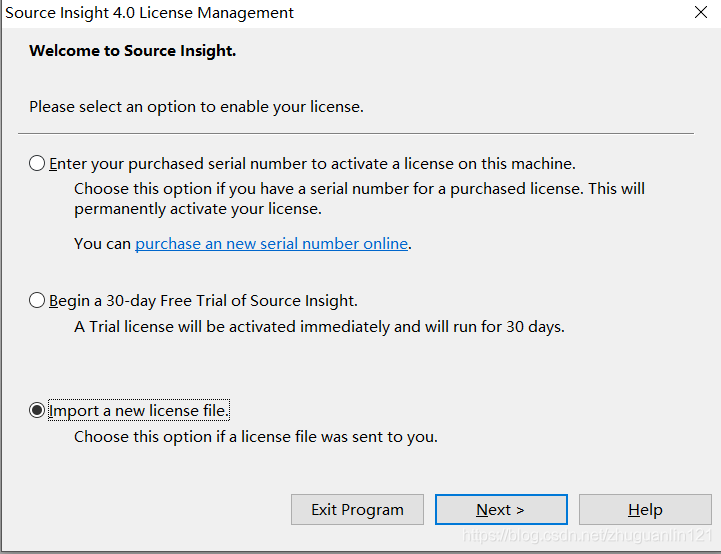
Task: Choose the 30-day Free Trial radio circle
Action: click(37, 300)
